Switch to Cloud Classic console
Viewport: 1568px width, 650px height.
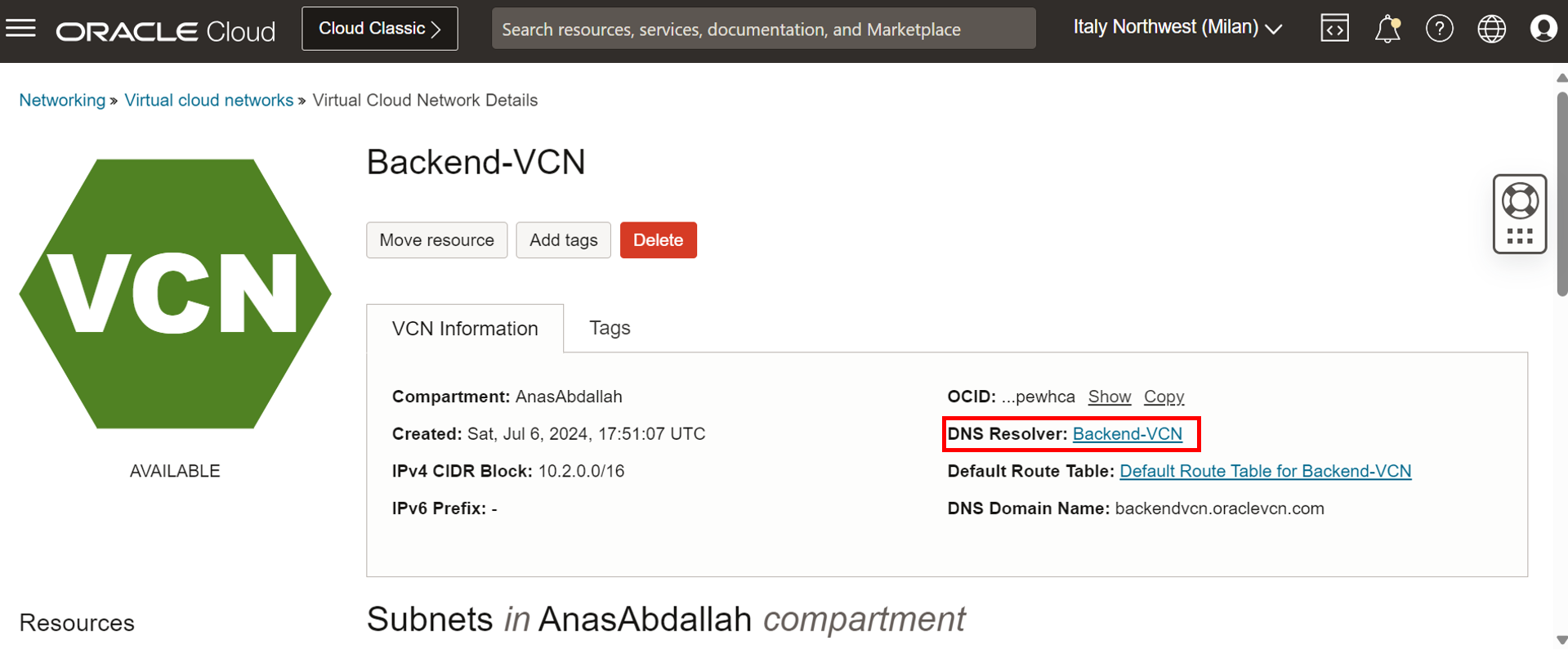tap(380, 29)
